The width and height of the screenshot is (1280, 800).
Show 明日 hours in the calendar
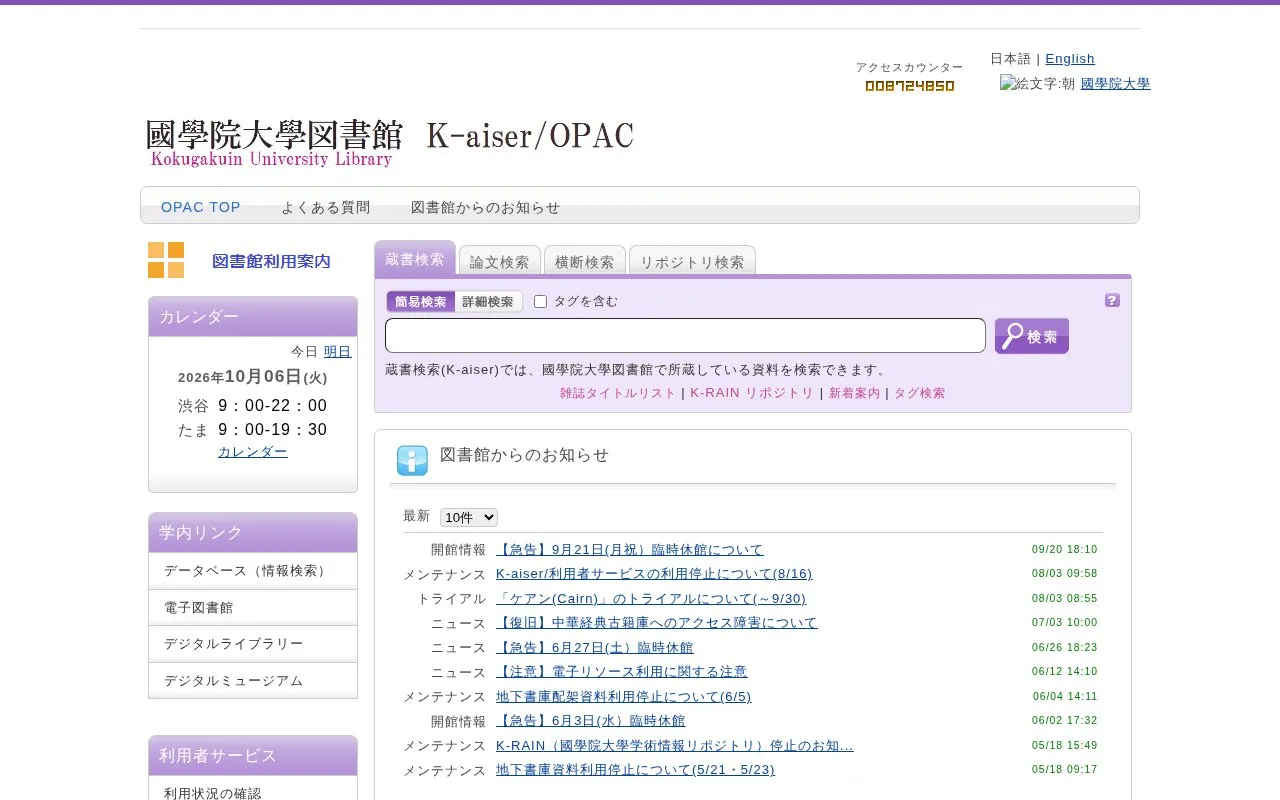[x=338, y=351]
